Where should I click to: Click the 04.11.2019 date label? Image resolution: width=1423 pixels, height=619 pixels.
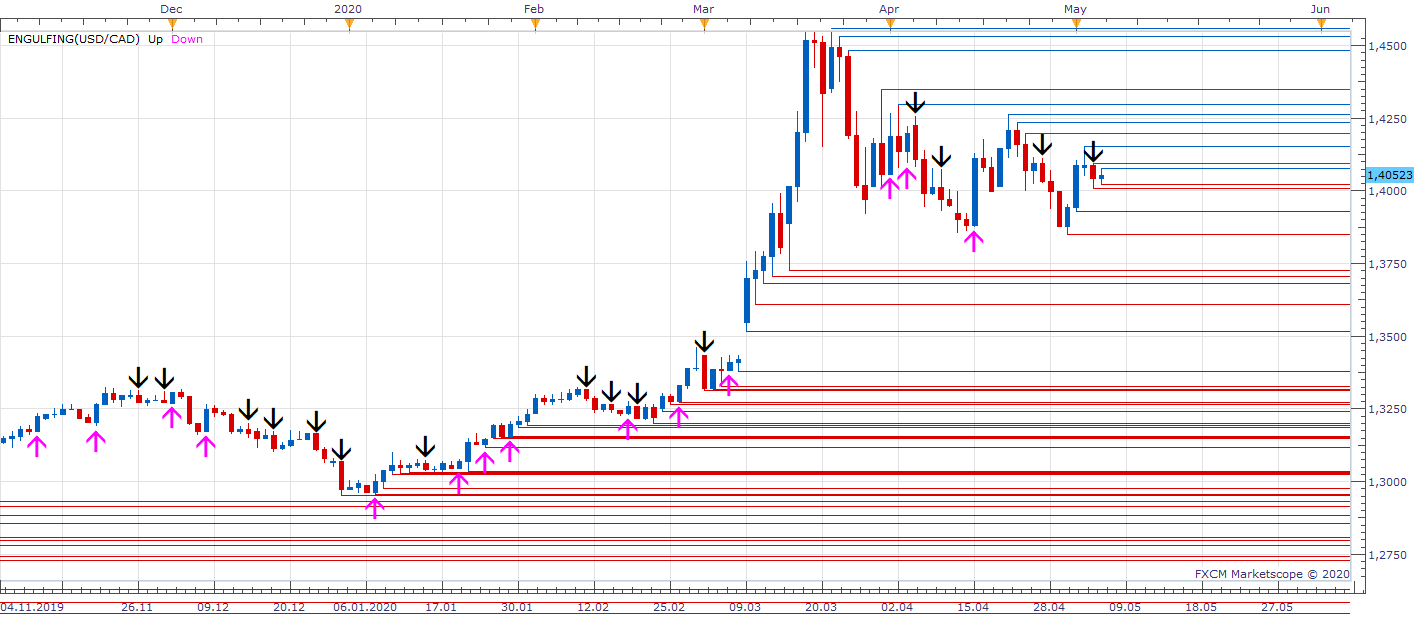pos(30,607)
